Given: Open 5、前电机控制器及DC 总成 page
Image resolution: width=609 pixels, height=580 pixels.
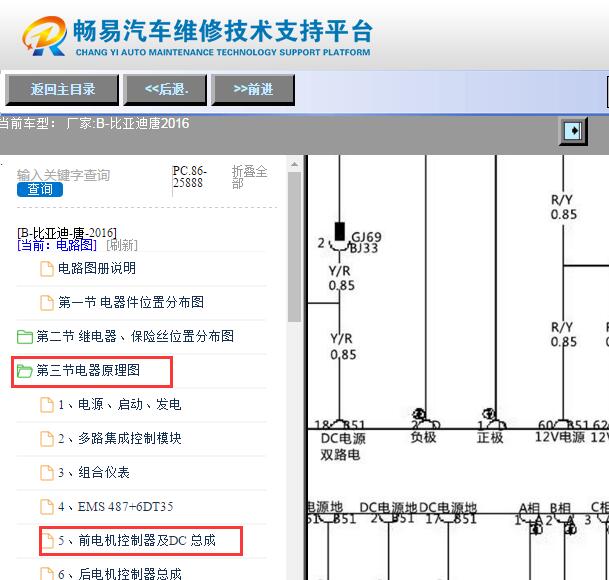Looking at the screenshot, I should coord(137,540).
